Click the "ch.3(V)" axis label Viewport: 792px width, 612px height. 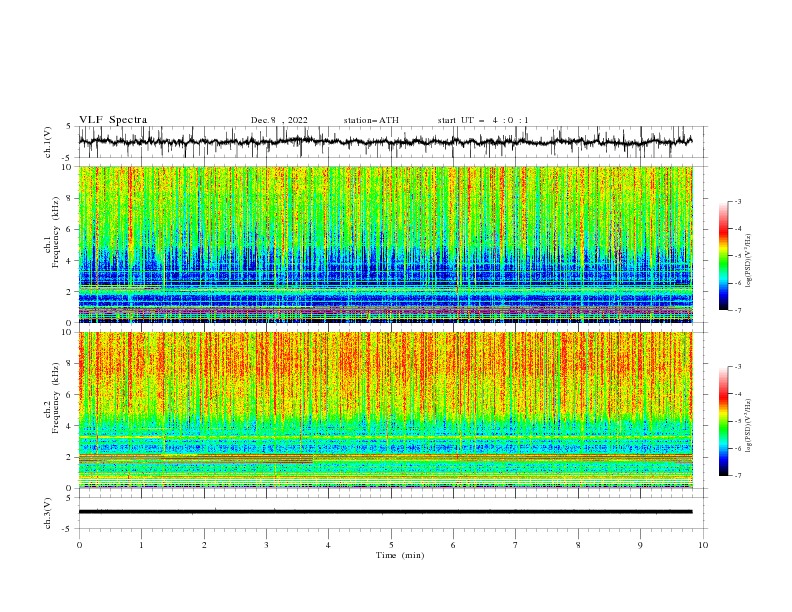(48, 513)
